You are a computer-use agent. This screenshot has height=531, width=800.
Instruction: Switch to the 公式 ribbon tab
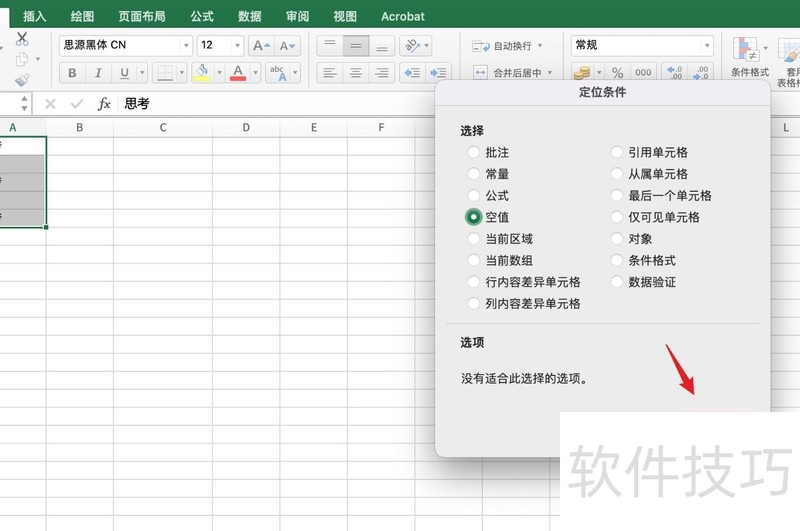(202, 16)
